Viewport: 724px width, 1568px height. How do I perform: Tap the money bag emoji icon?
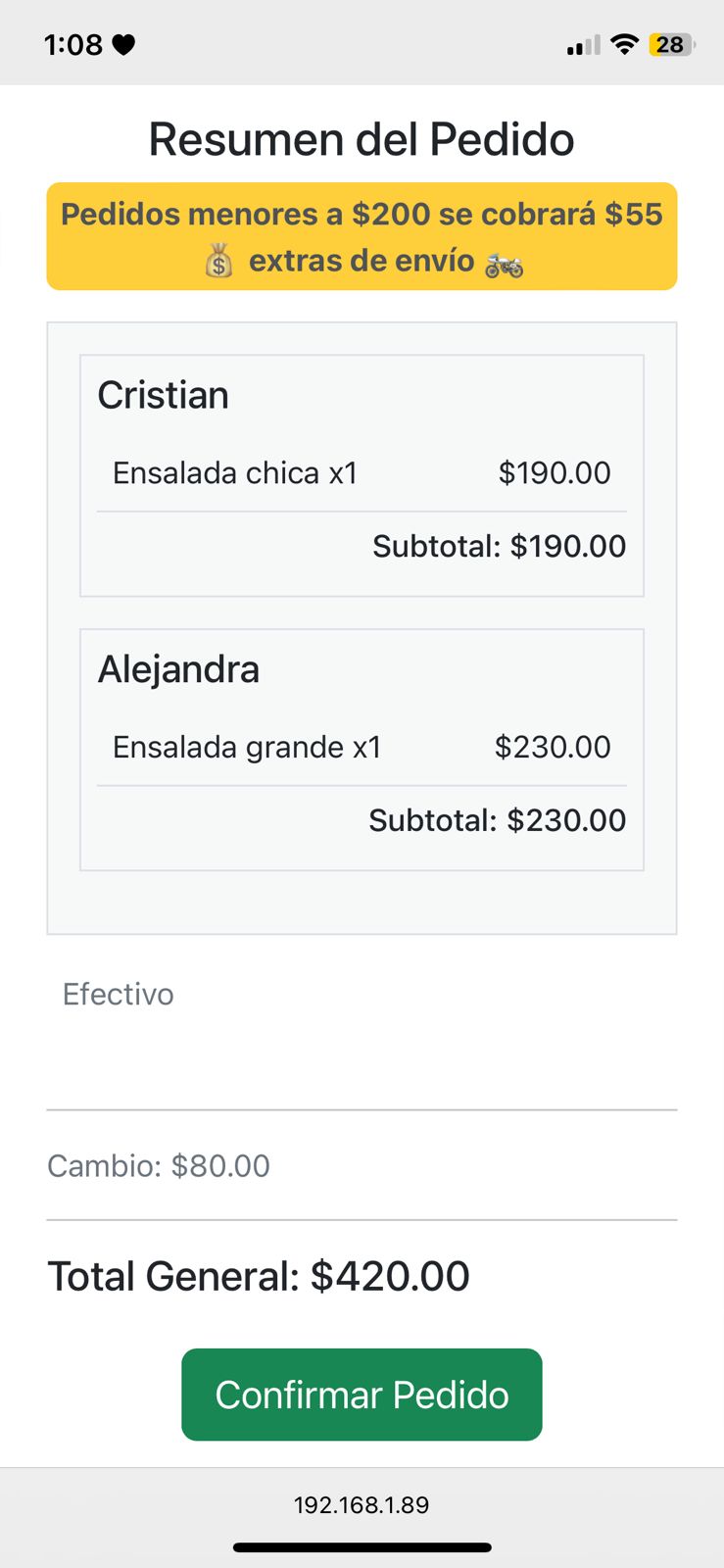218,262
